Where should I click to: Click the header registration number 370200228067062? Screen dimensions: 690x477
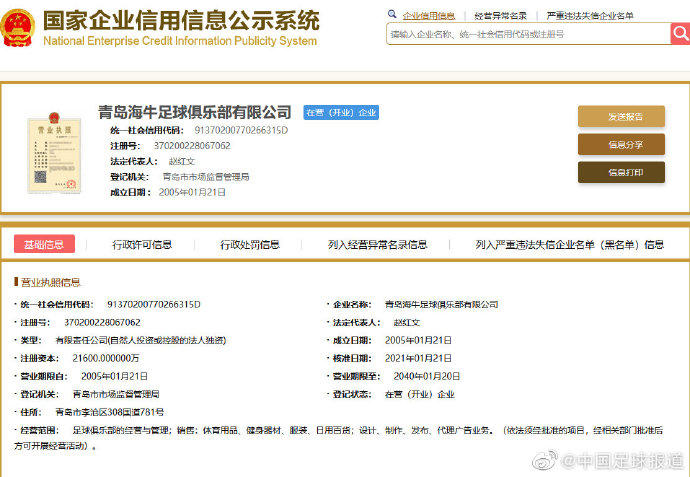click(x=192, y=146)
